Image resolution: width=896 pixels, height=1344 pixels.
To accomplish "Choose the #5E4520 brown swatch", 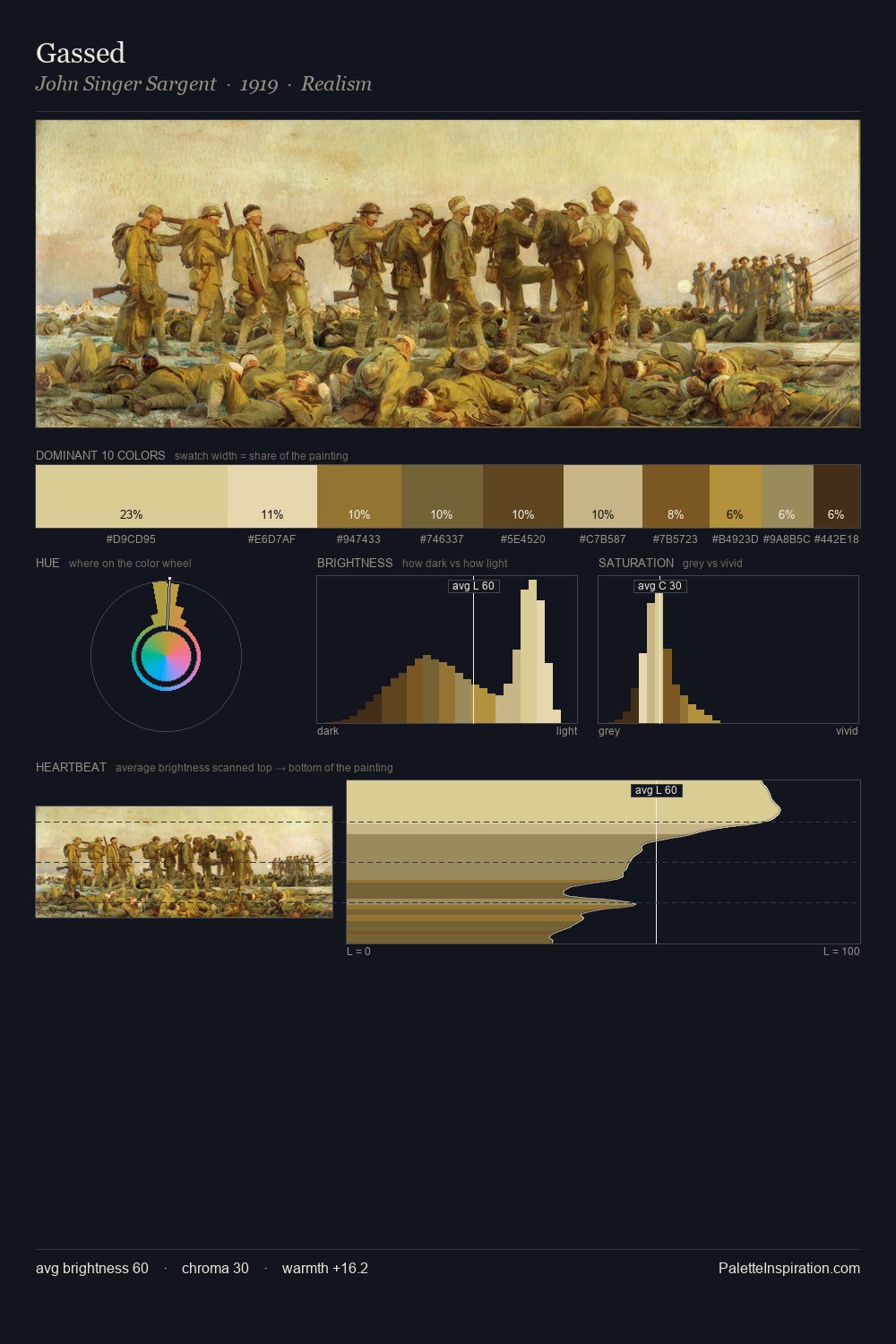I will pos(523,496).
